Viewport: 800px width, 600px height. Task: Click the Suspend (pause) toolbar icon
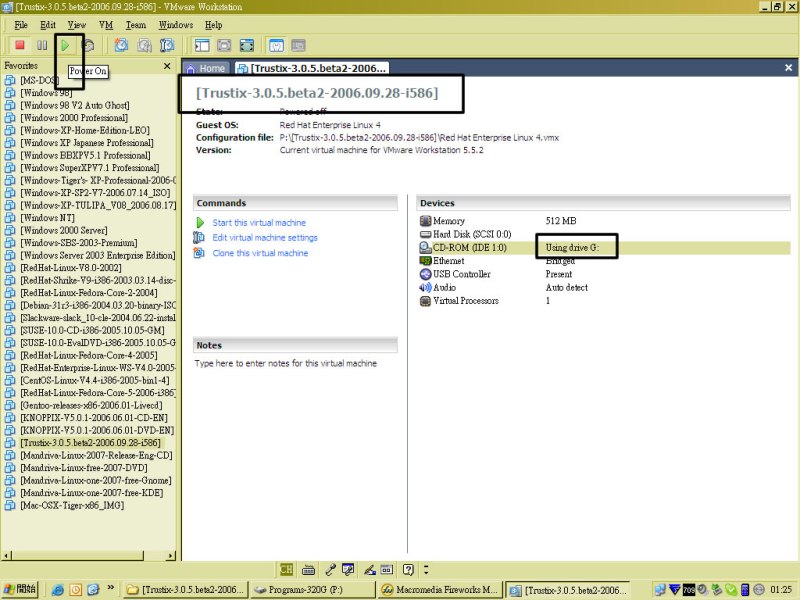tap(42, 45)
